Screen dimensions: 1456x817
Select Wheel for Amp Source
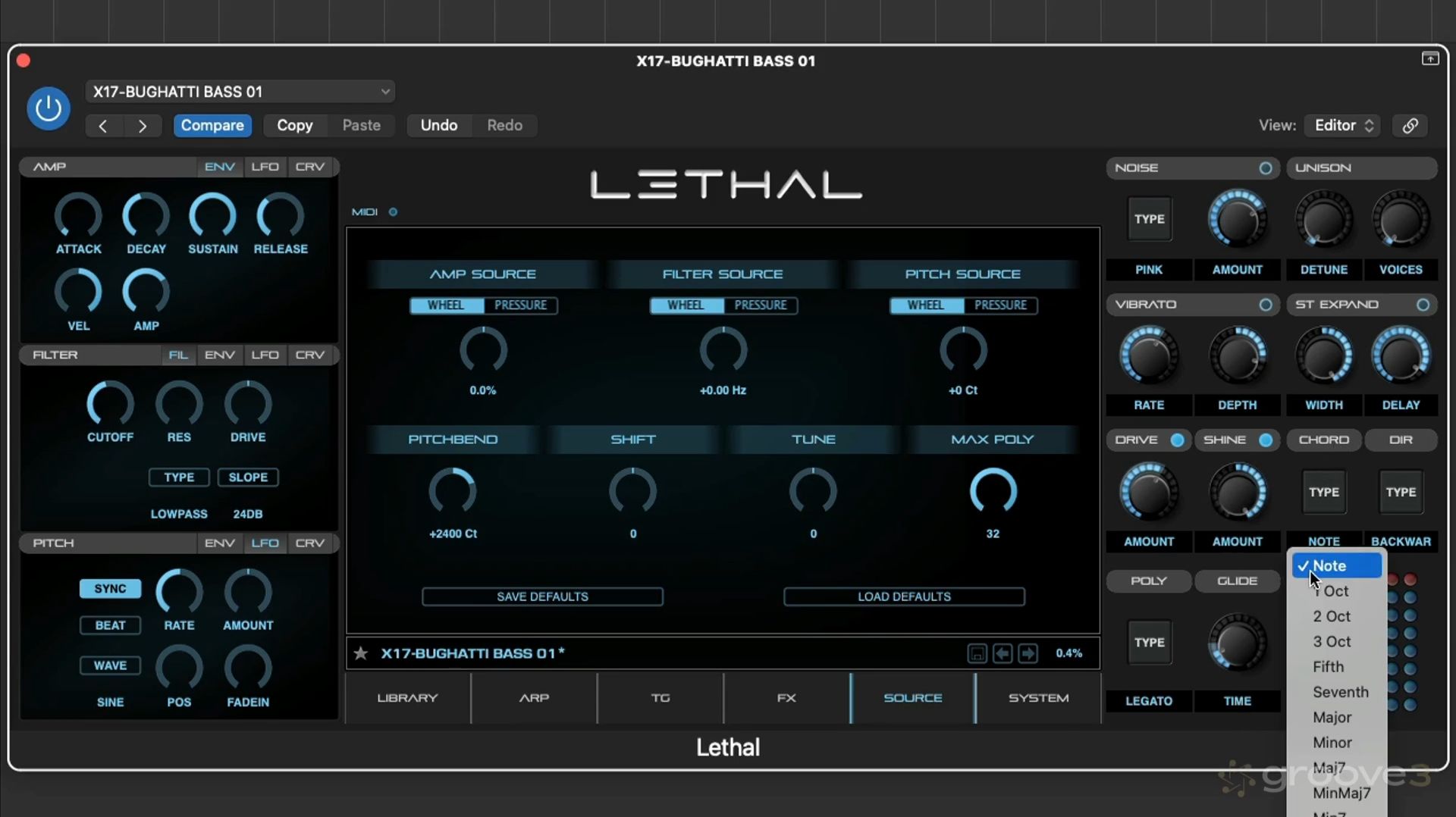pyautogui.click(x=446, y=305)
